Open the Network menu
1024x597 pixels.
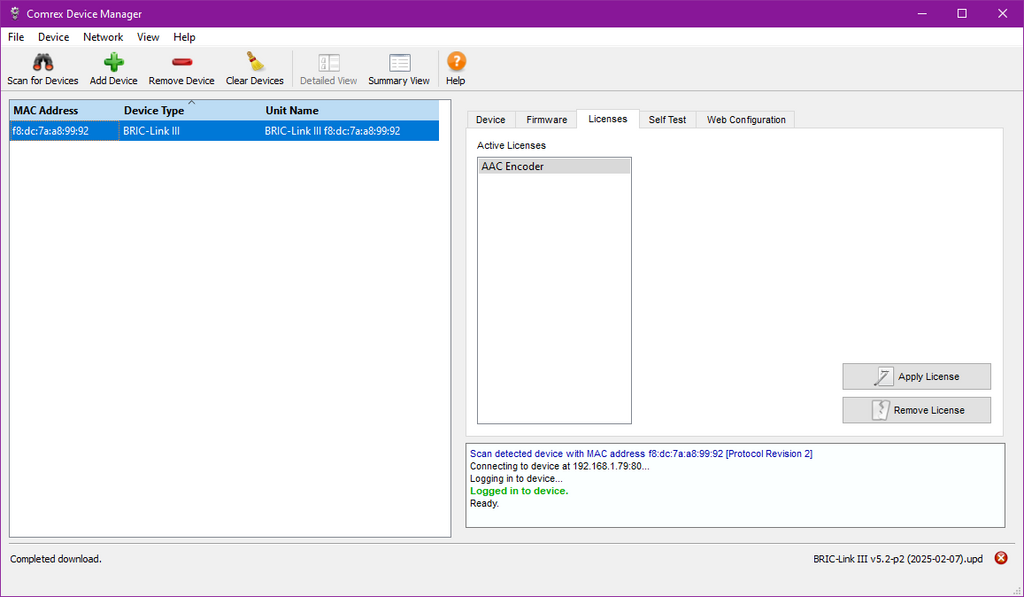point(103,37)
